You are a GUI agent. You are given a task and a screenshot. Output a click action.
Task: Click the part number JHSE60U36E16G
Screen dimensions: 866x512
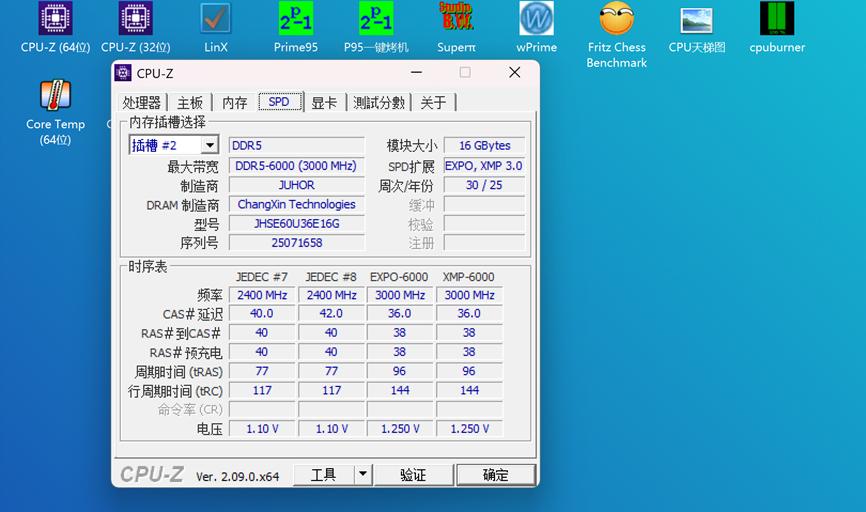(297, 224)
